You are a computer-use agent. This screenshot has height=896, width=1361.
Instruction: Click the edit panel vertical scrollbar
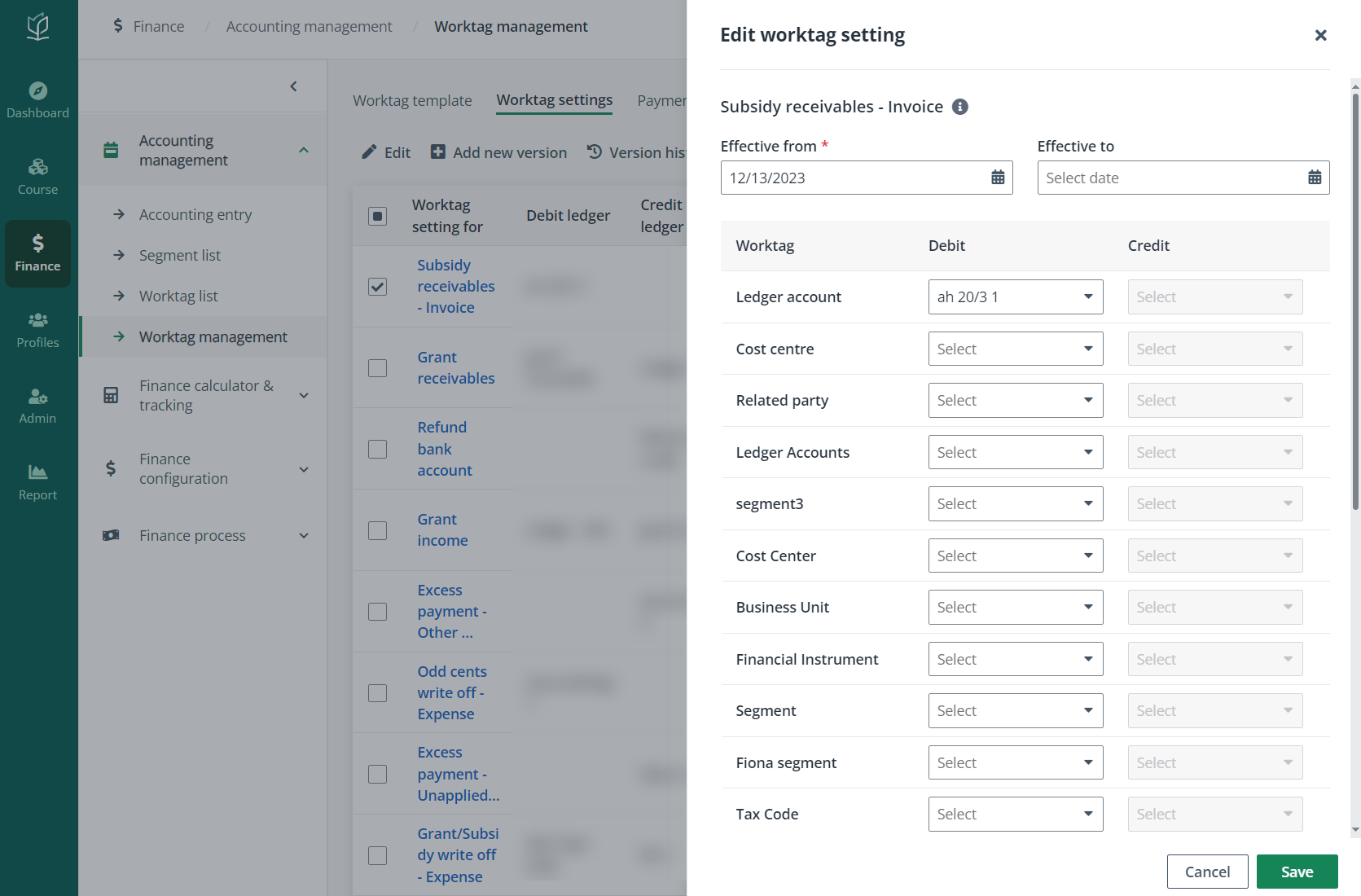tap(1355, 301)
